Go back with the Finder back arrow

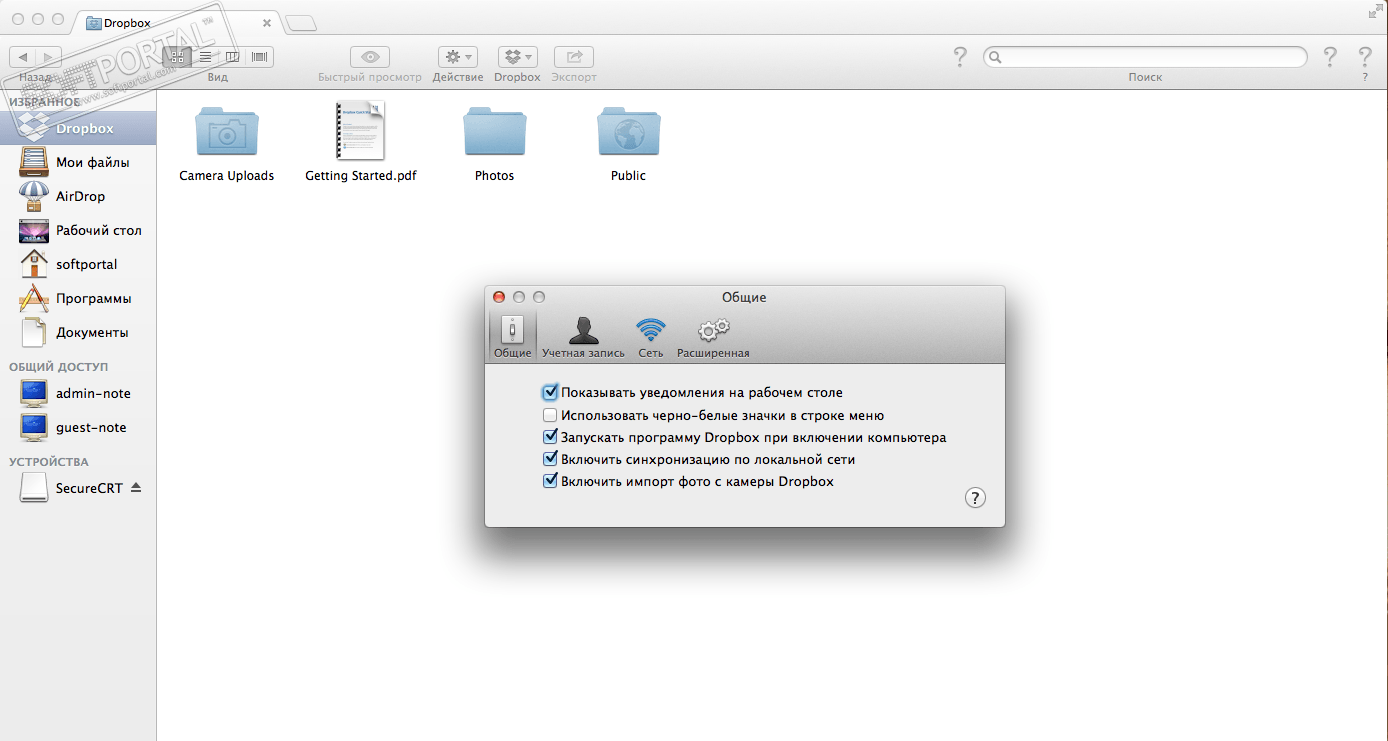(x=23, y=57)
